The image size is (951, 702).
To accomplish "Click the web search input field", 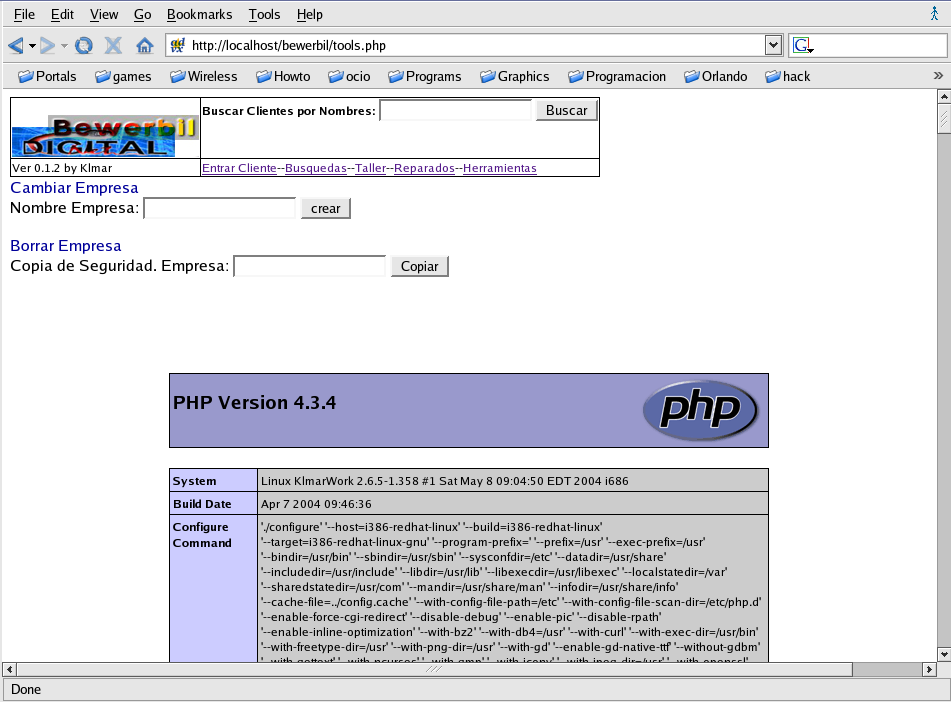I will tap(879, 46).
